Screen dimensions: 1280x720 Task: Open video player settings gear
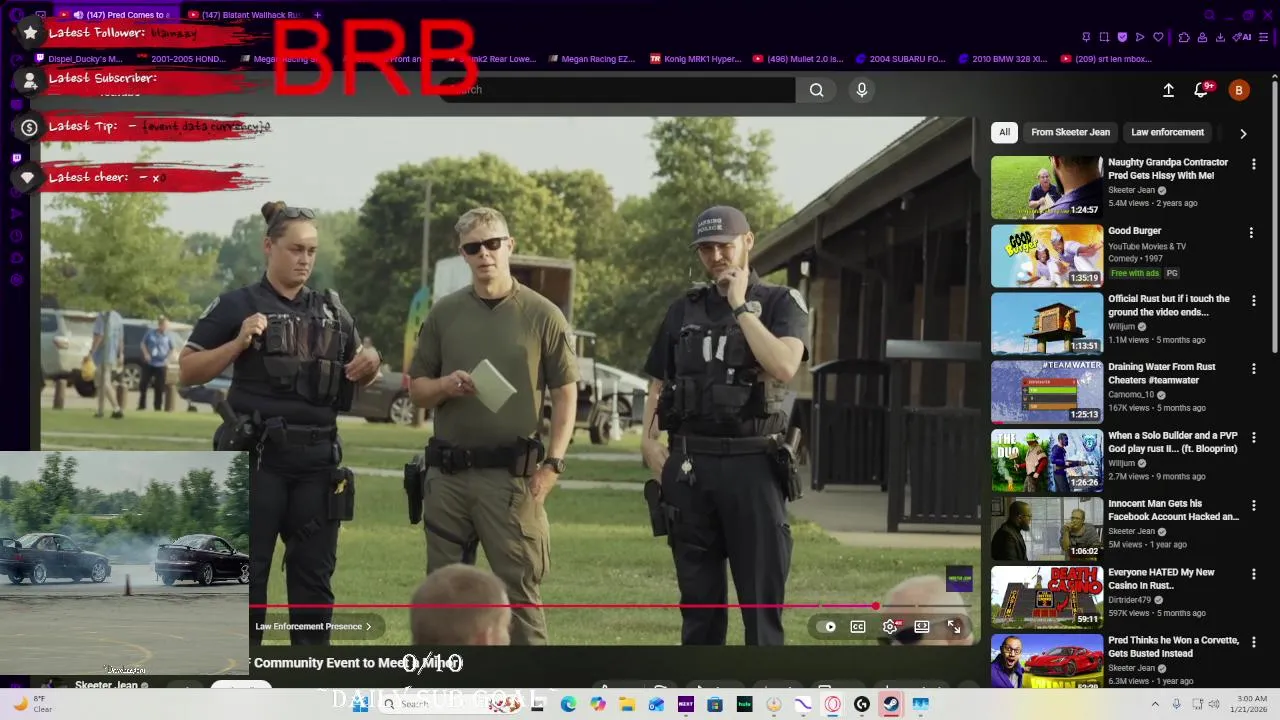(x=890, y=627)
